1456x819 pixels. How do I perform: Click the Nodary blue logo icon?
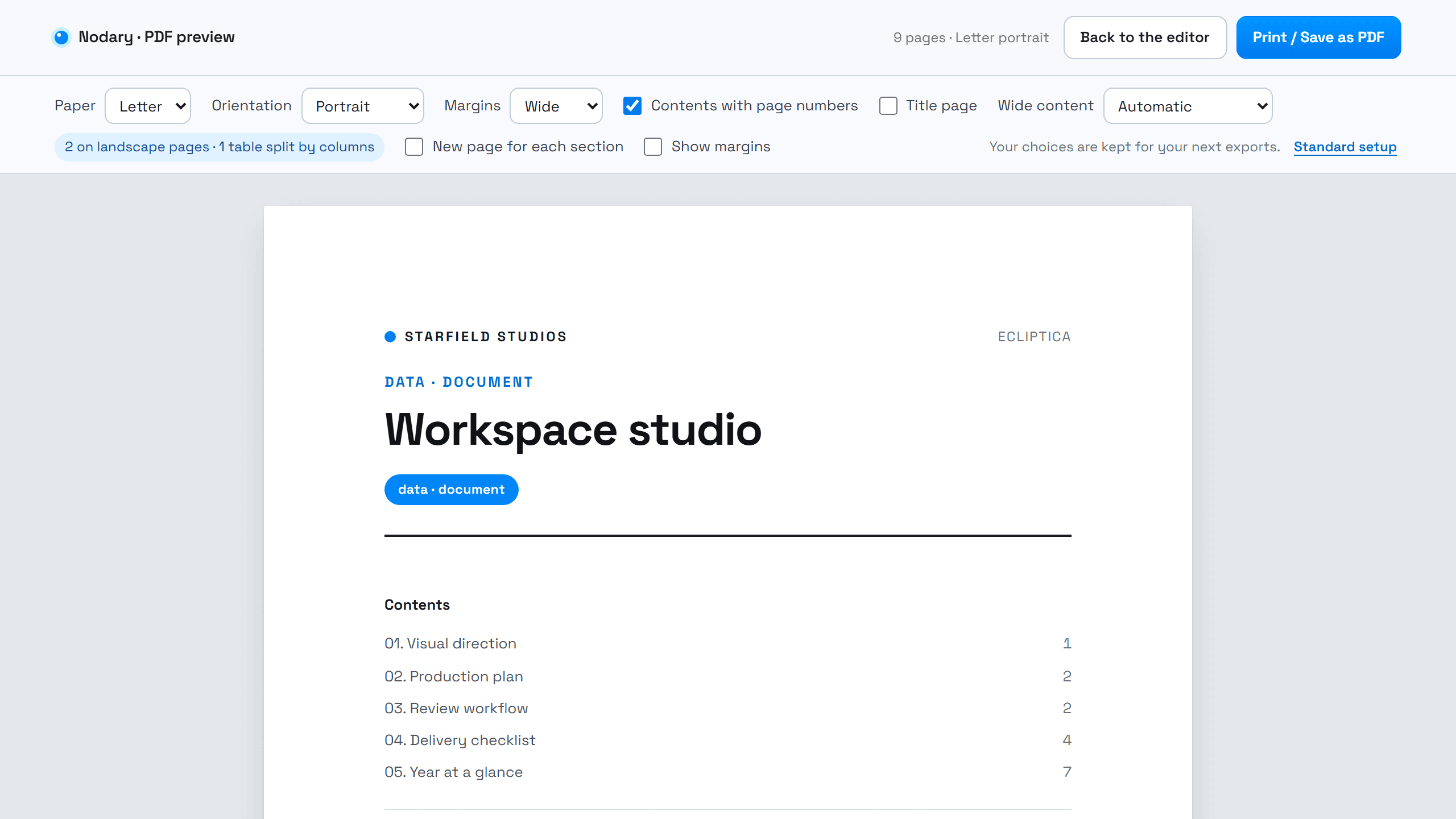(x=61, y=38)
